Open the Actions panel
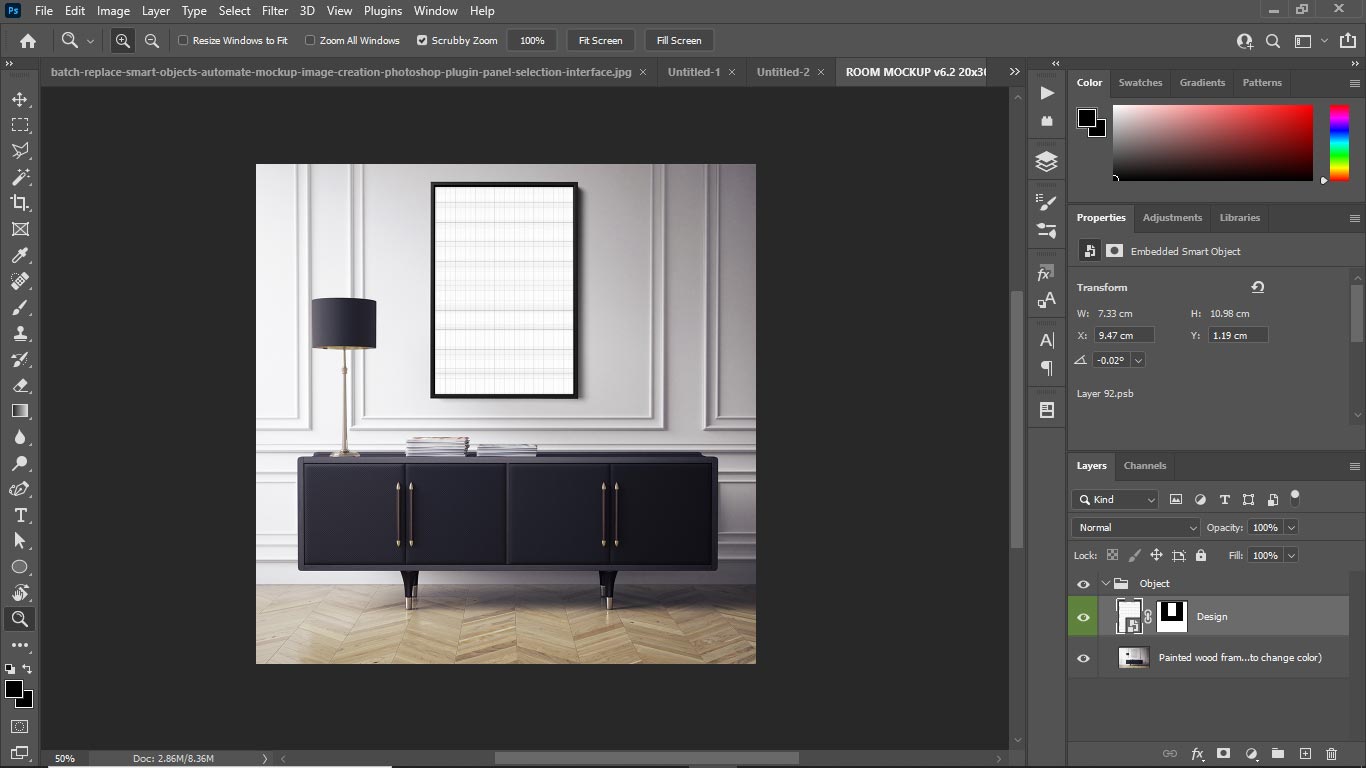Image resolution: width=1366 pixels, height=768 pixels. (x=1046, y=93)
